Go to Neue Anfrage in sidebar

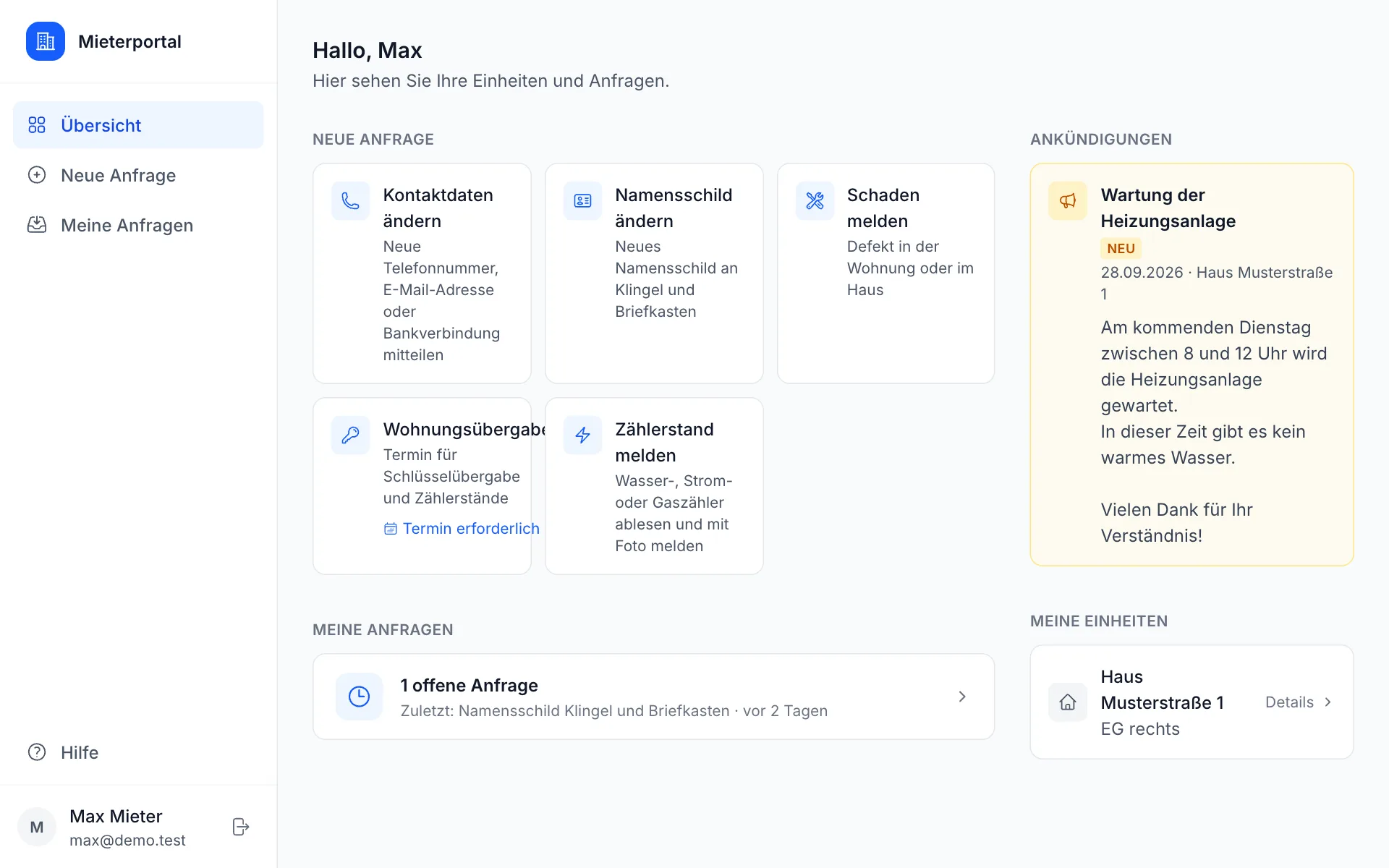pyautogui.click(x=138, y=175)
